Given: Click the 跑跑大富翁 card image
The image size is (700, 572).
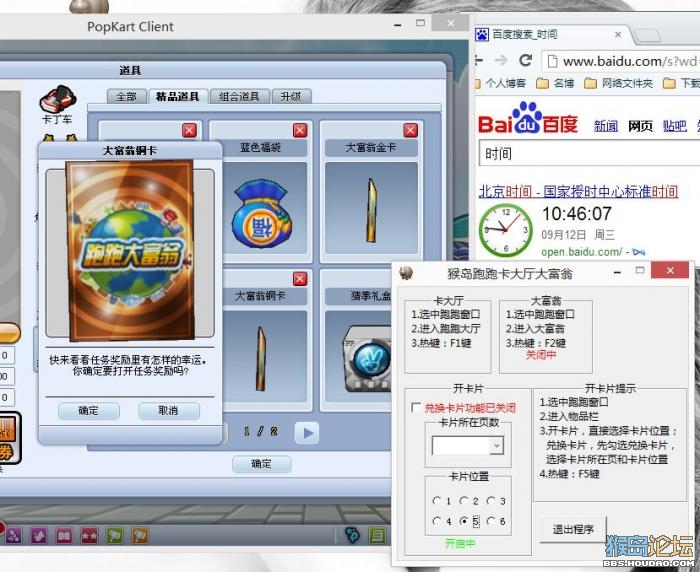Looking at the screenshot, I should [131, 250].
